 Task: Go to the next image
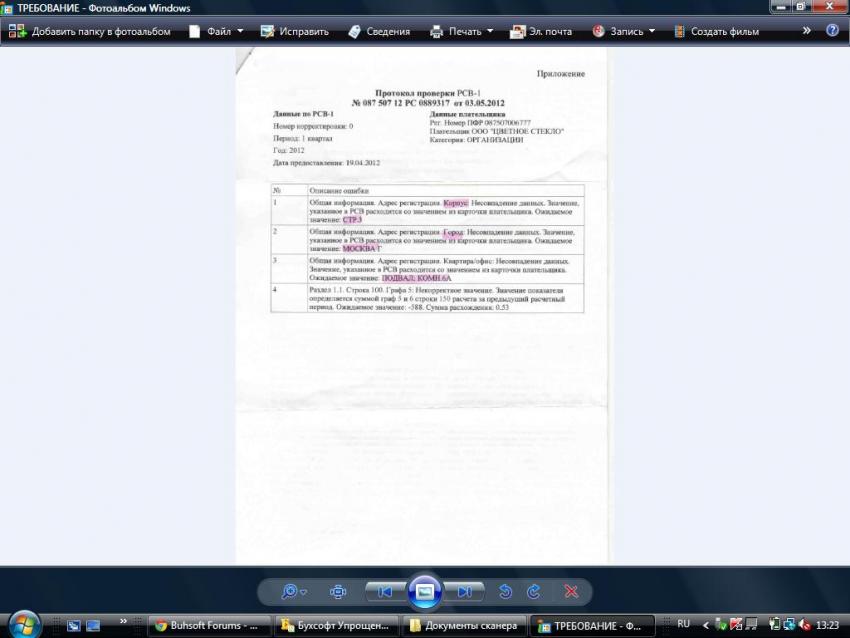tap(465, 591)
